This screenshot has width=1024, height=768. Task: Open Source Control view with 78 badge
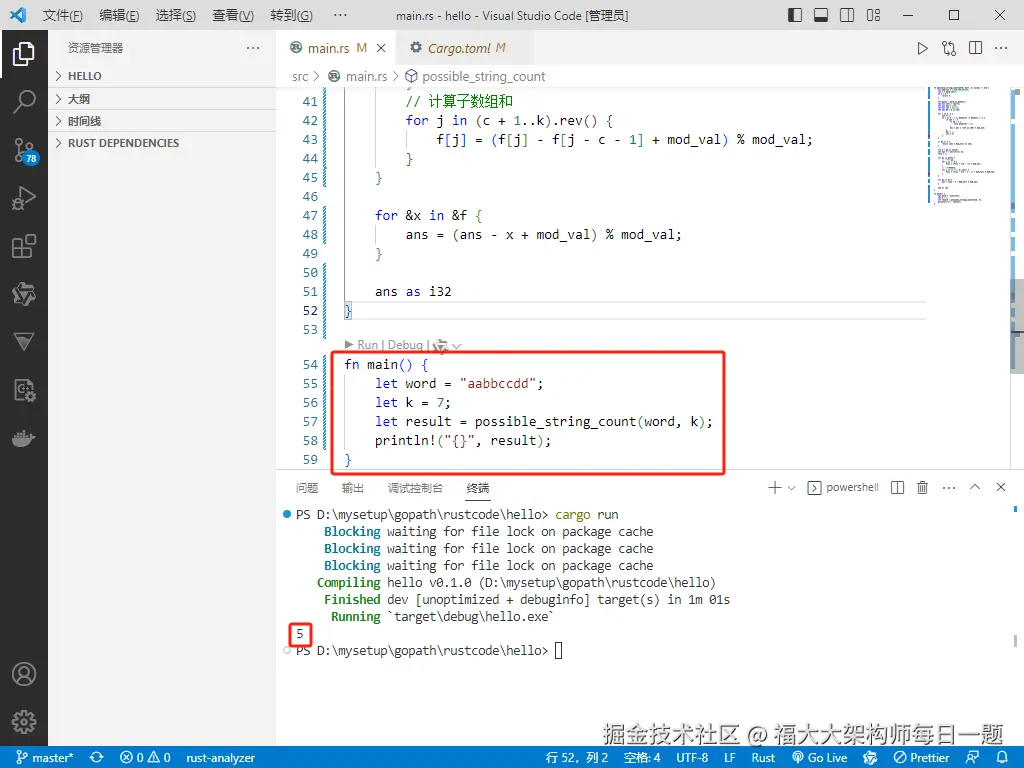coord(25,150)
